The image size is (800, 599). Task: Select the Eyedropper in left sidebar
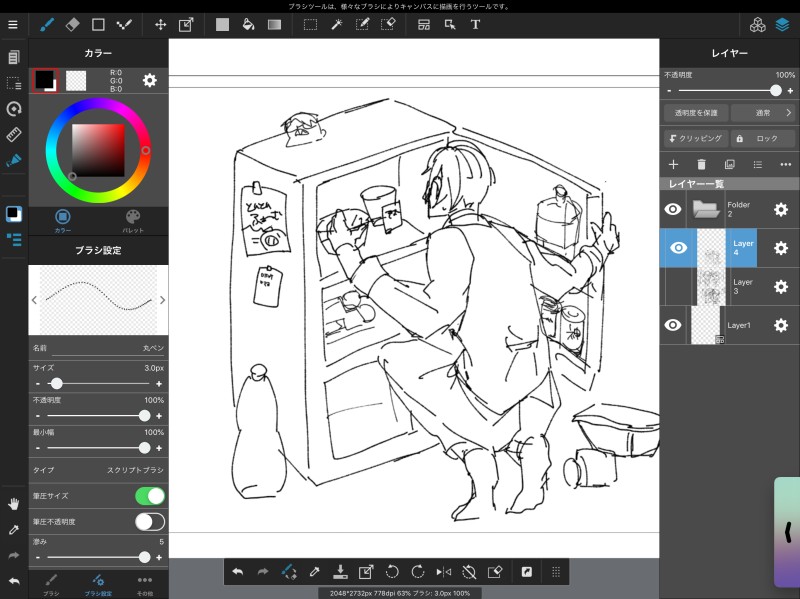tap(14, 530)
